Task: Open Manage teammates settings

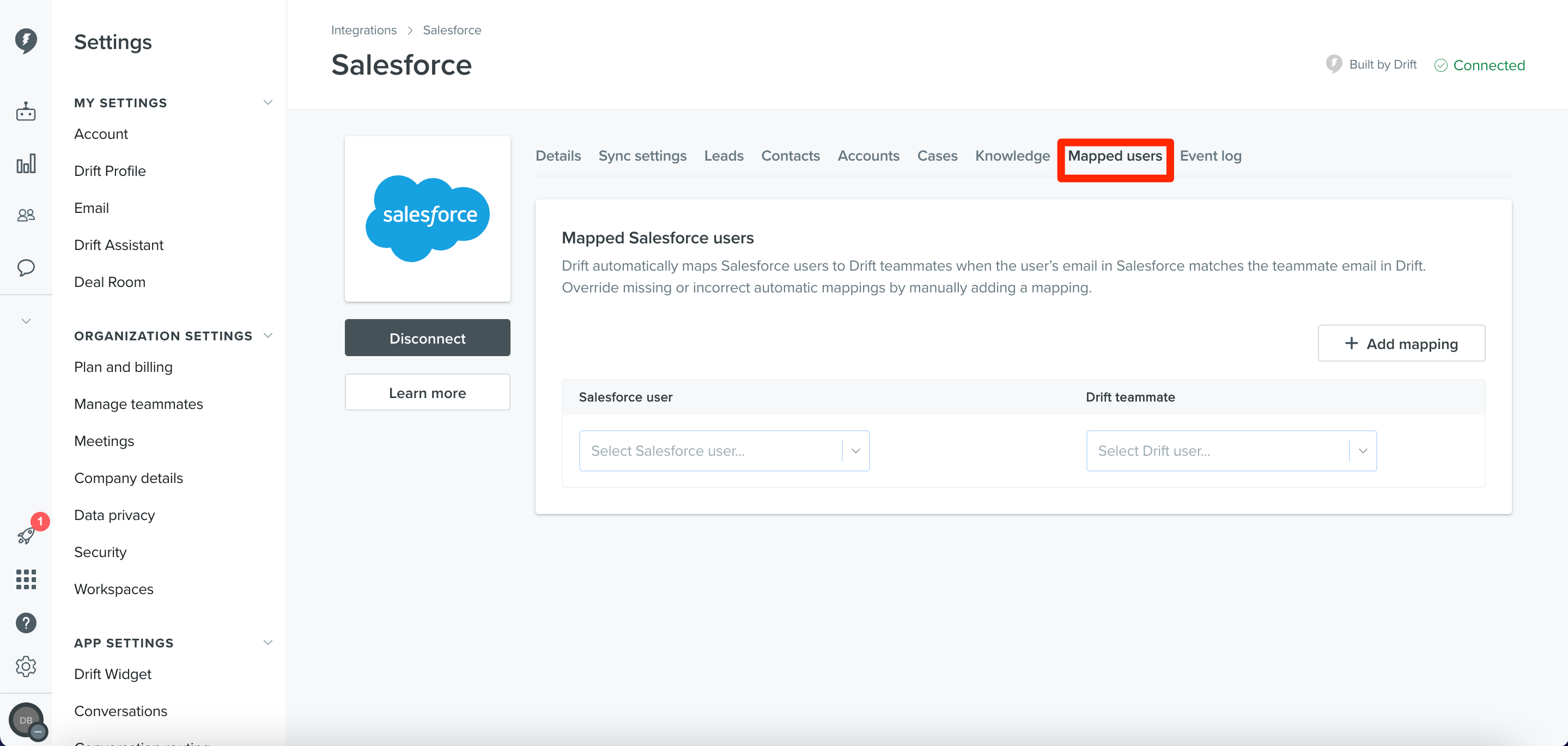Action: (x=138, y=404)
